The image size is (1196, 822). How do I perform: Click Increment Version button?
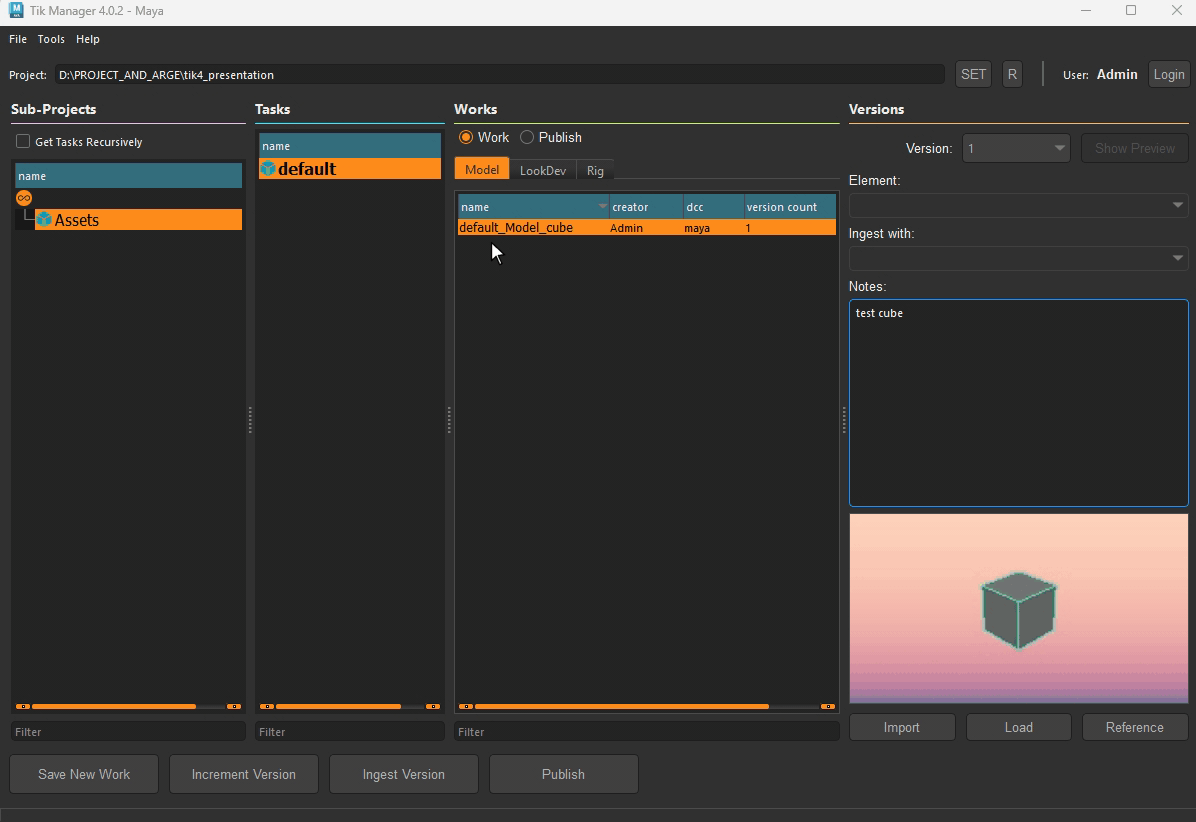(243, 774)
